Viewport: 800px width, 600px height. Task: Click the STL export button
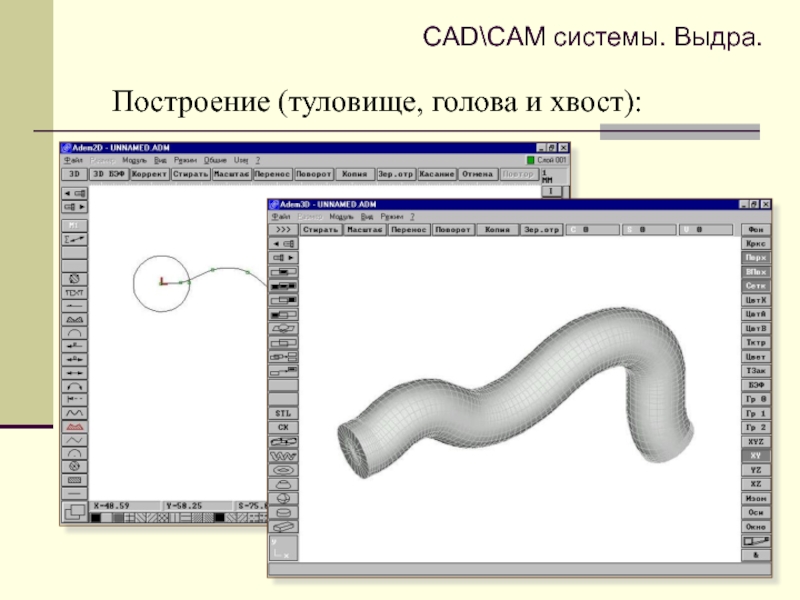[284, 412]
